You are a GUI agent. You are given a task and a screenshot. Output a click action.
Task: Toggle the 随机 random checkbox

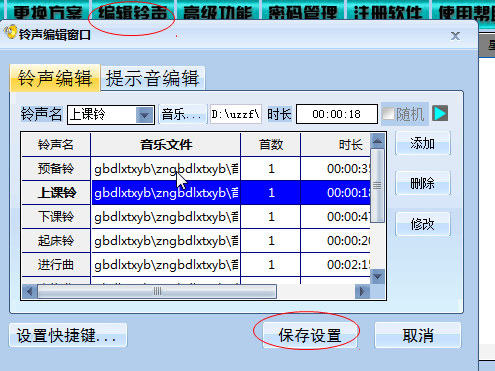coord(388,114)
